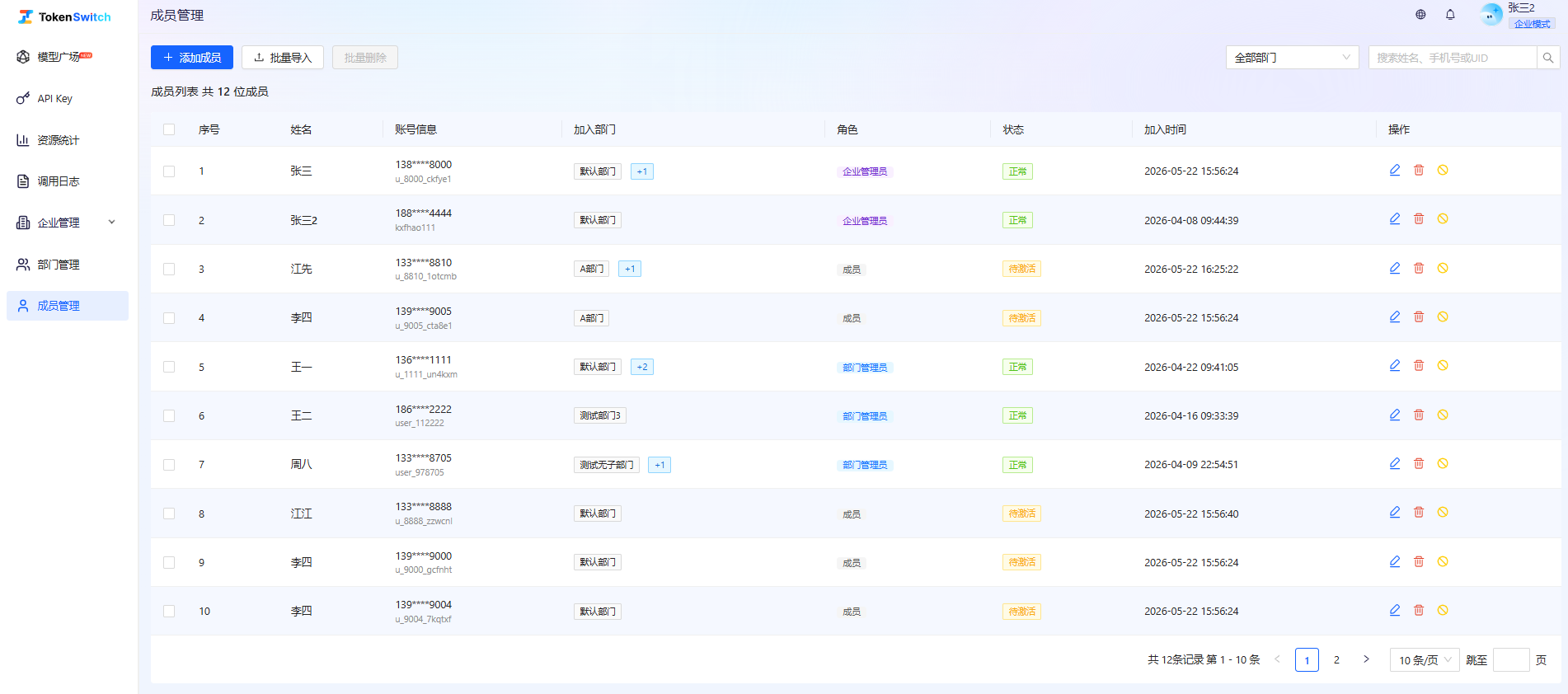Open the 10 条/页 page size dropdown

pos(1425,660)
